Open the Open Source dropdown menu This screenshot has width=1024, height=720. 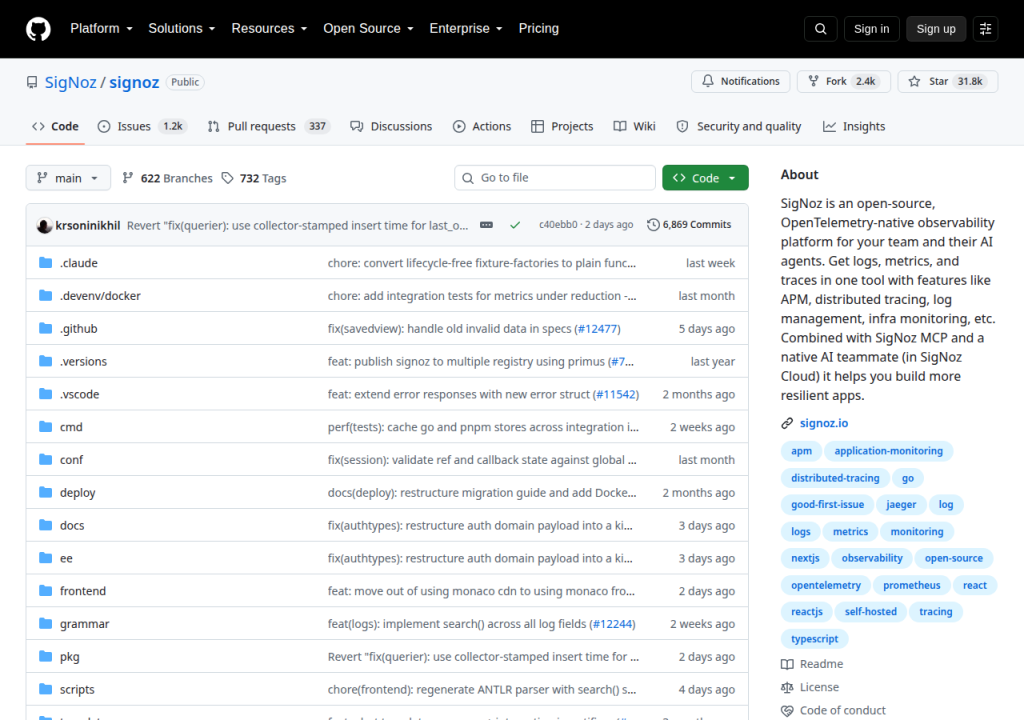tap(368, 29)
